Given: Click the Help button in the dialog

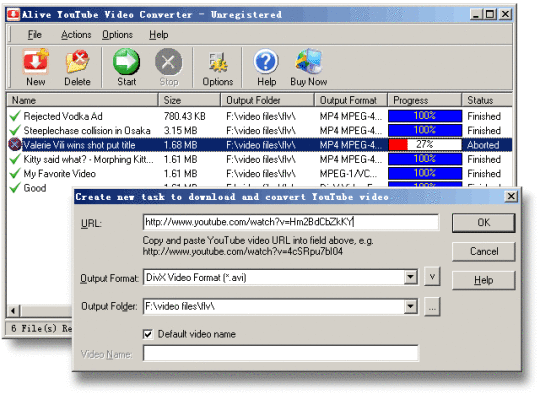Looking at the screenshot, I should pyautogui.click(x=484, y=280).
